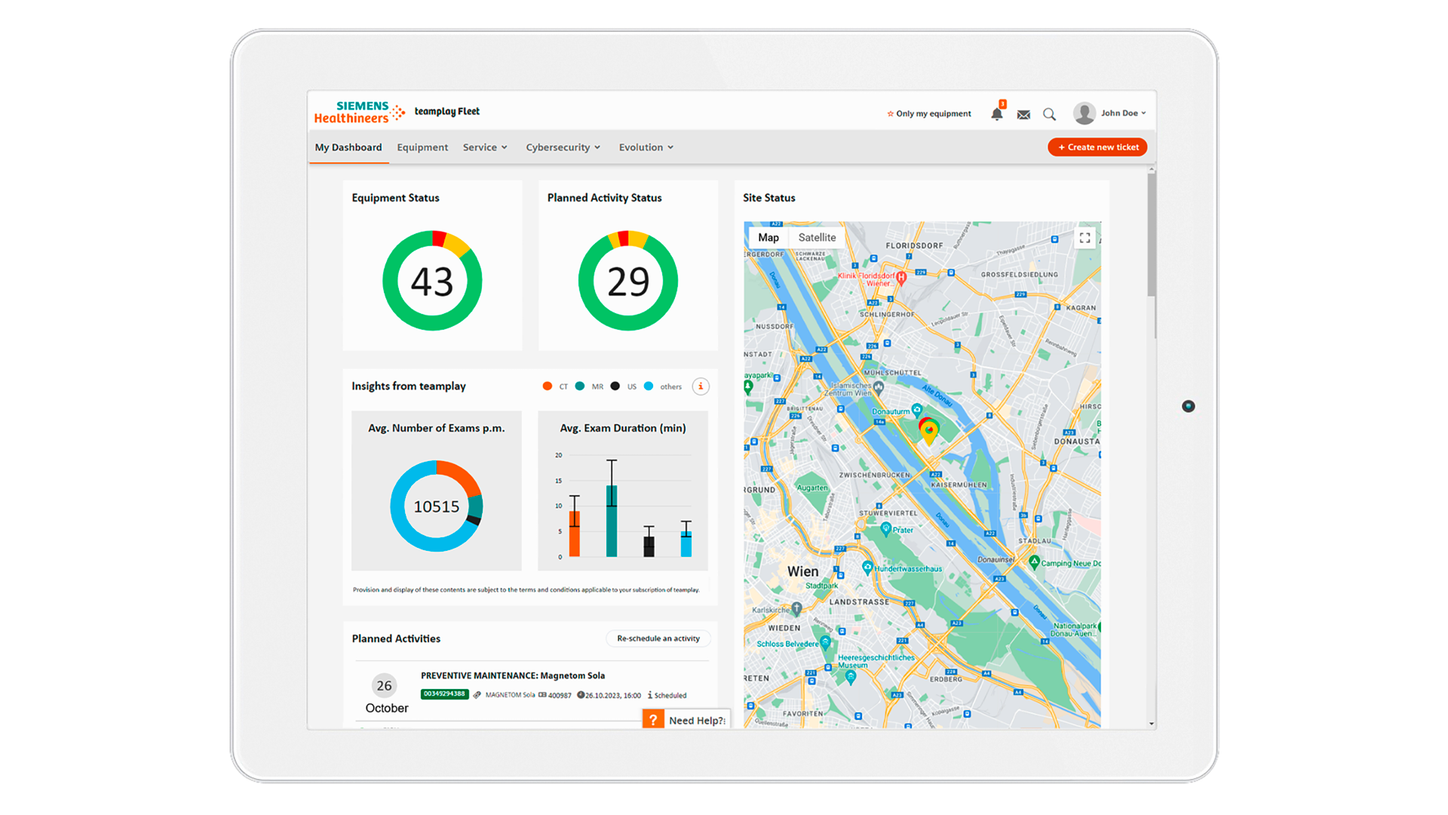Open the mail envelope icon

tap(1023, 114)
